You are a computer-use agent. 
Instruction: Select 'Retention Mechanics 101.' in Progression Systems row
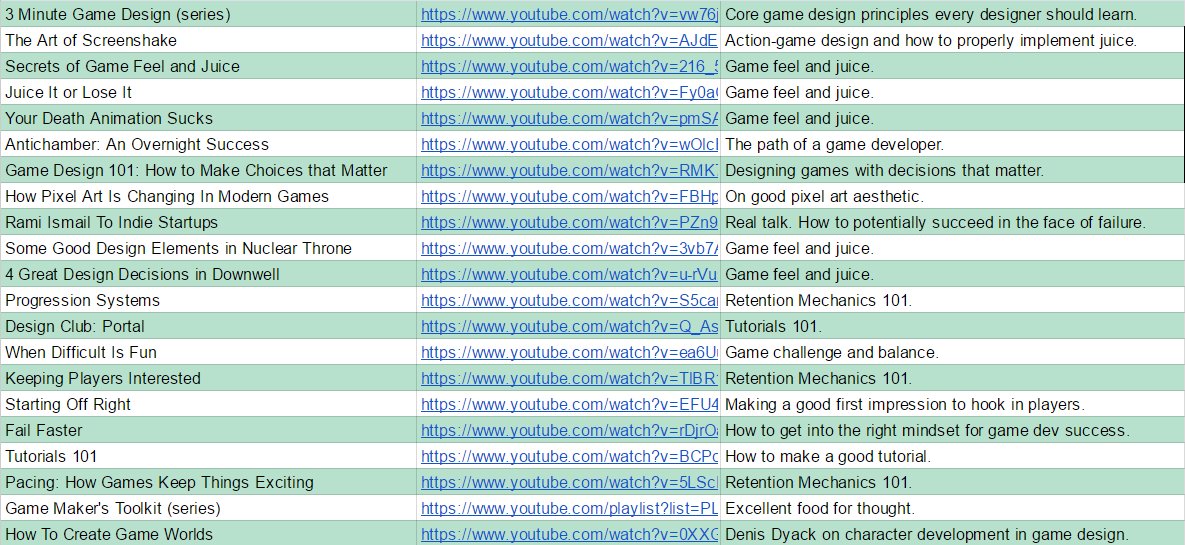pyautogui.click(x=952, y=300)
